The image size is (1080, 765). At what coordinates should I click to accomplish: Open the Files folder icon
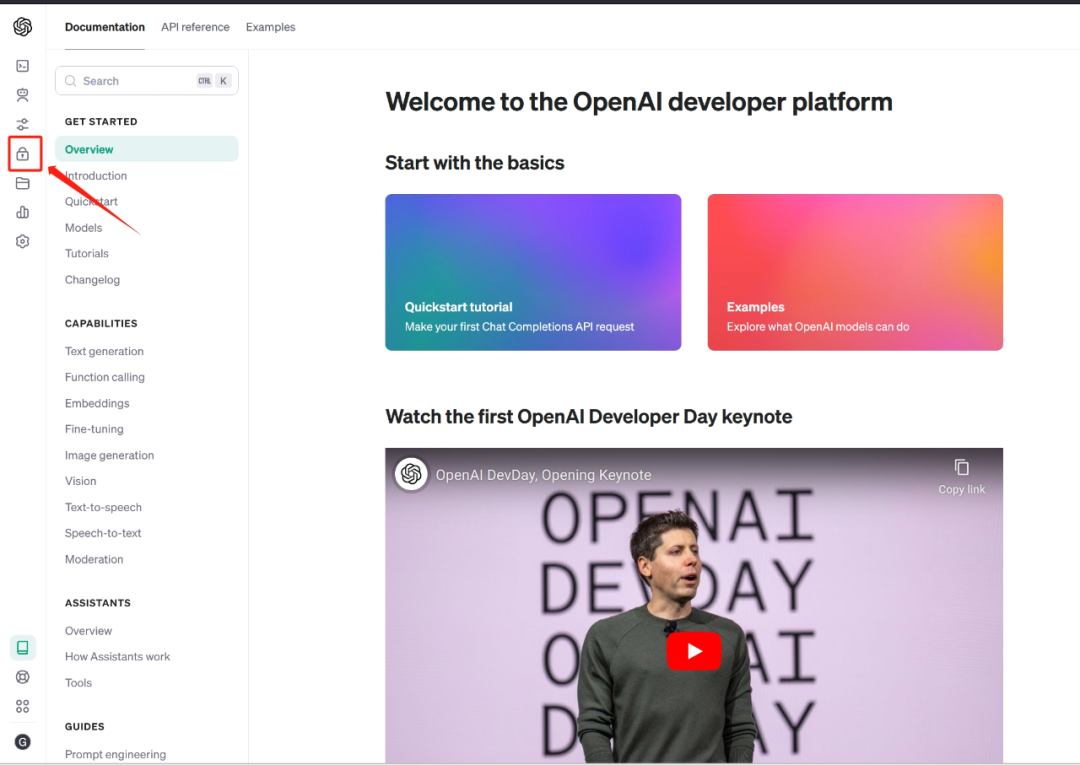(22, 183)
